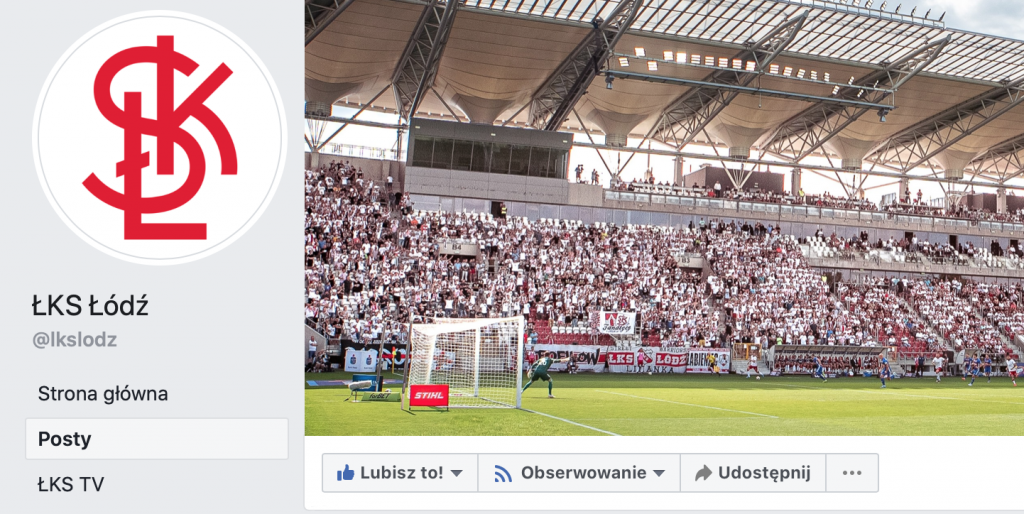The height and width of the screenshot is (514, 1024).
Task: Toggle the Lubisz to! like button label
Action: point(402,473)
